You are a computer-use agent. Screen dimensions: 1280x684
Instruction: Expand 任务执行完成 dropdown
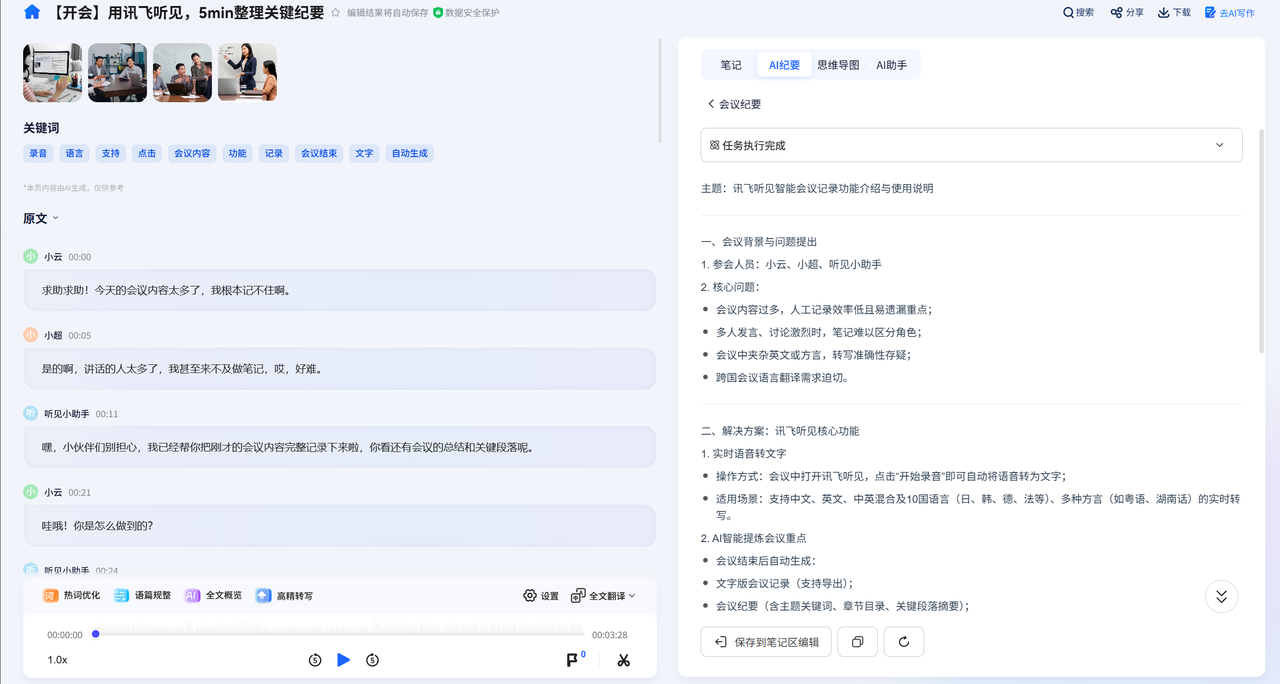(x=971, y=145)
